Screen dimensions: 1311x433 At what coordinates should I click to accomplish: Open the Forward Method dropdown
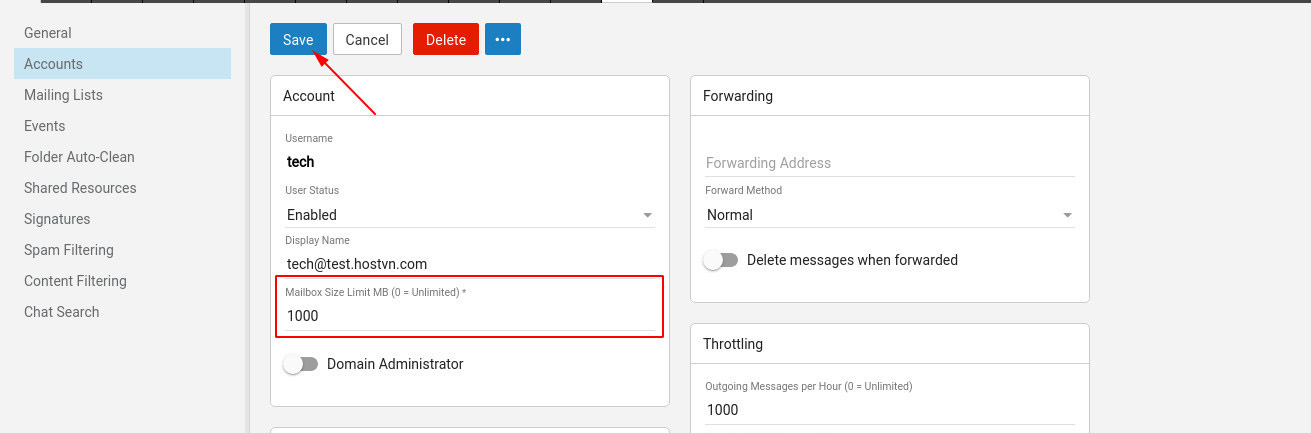[x=890, y=215]
